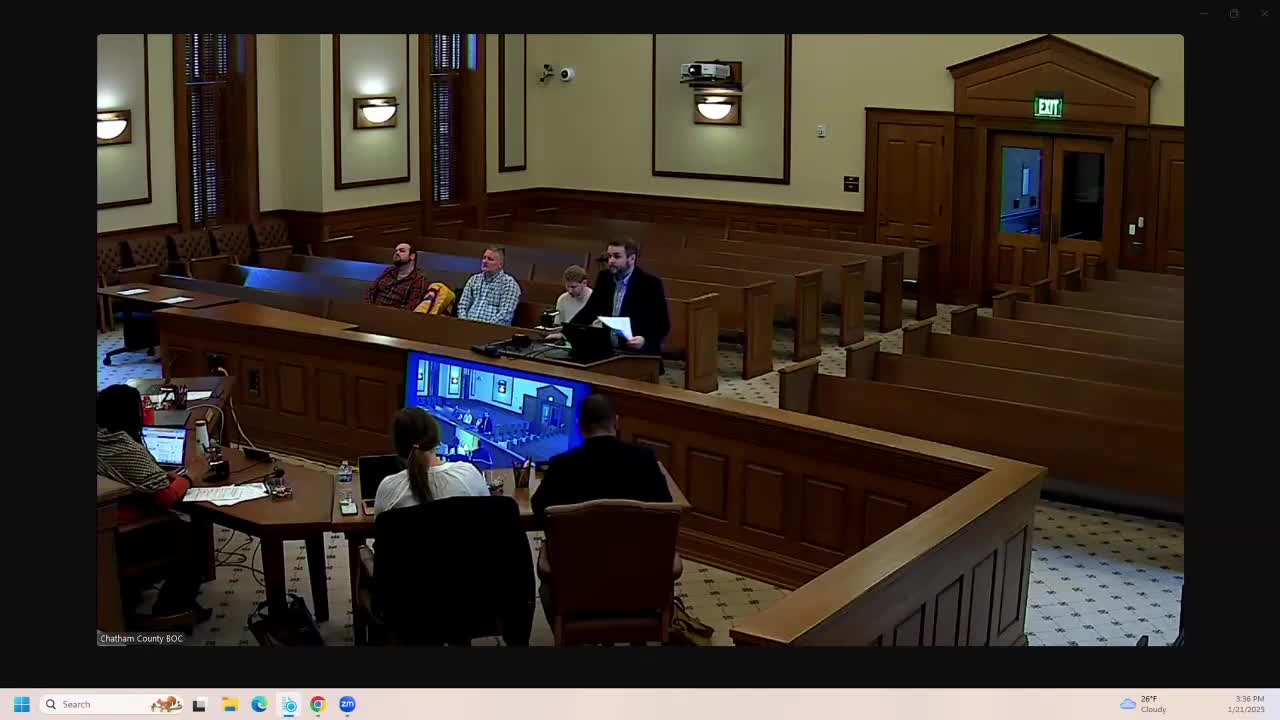Open the clock showing 3:36 PM
This screenshot has width=1280, height=720.
[1246, 704]
